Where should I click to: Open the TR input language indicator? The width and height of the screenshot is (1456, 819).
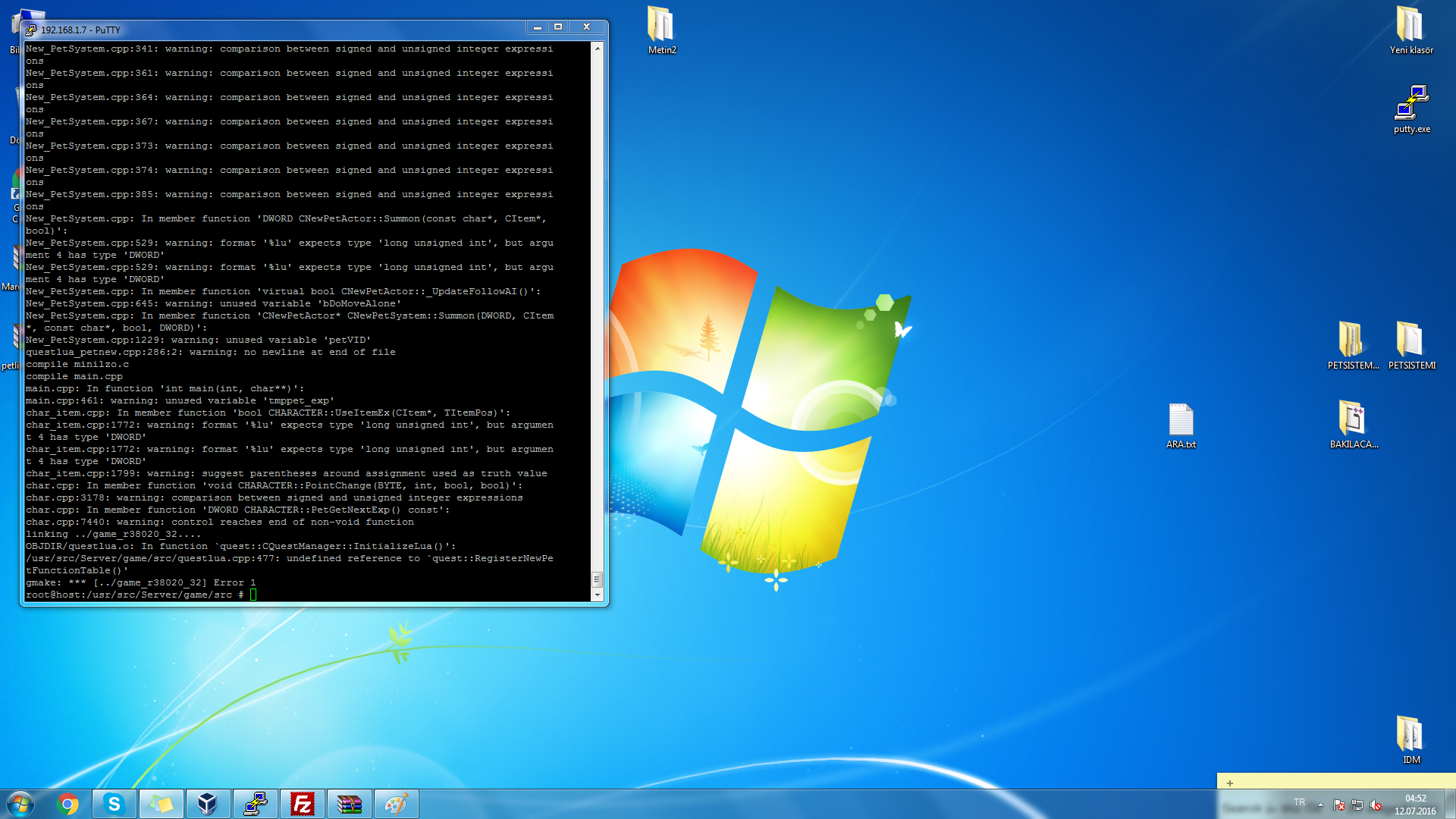point(1300,802)
